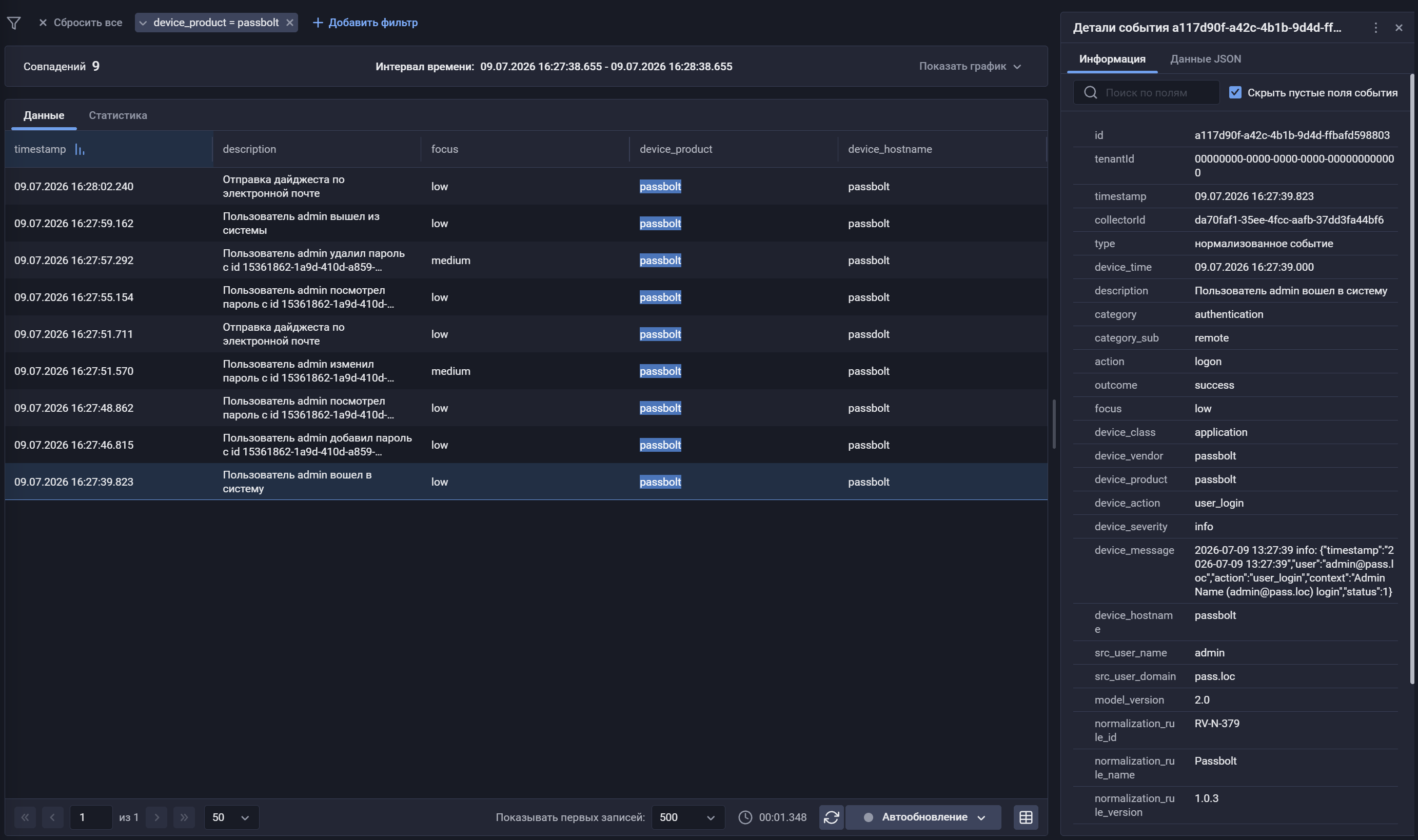
Task: Open the table column settings icon
Action: click(x=1026, y=817)
